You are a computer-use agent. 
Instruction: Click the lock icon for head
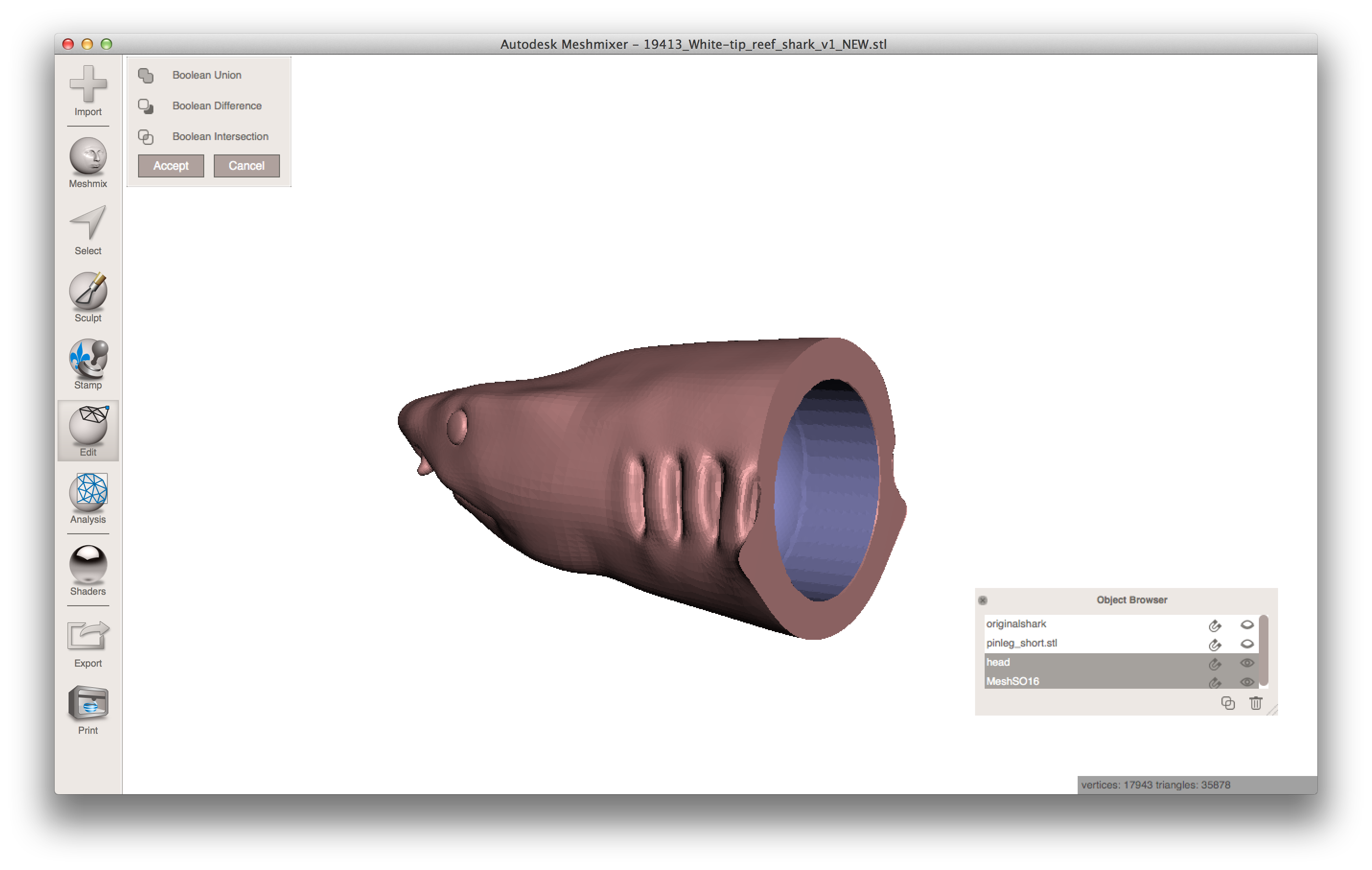1214,664
